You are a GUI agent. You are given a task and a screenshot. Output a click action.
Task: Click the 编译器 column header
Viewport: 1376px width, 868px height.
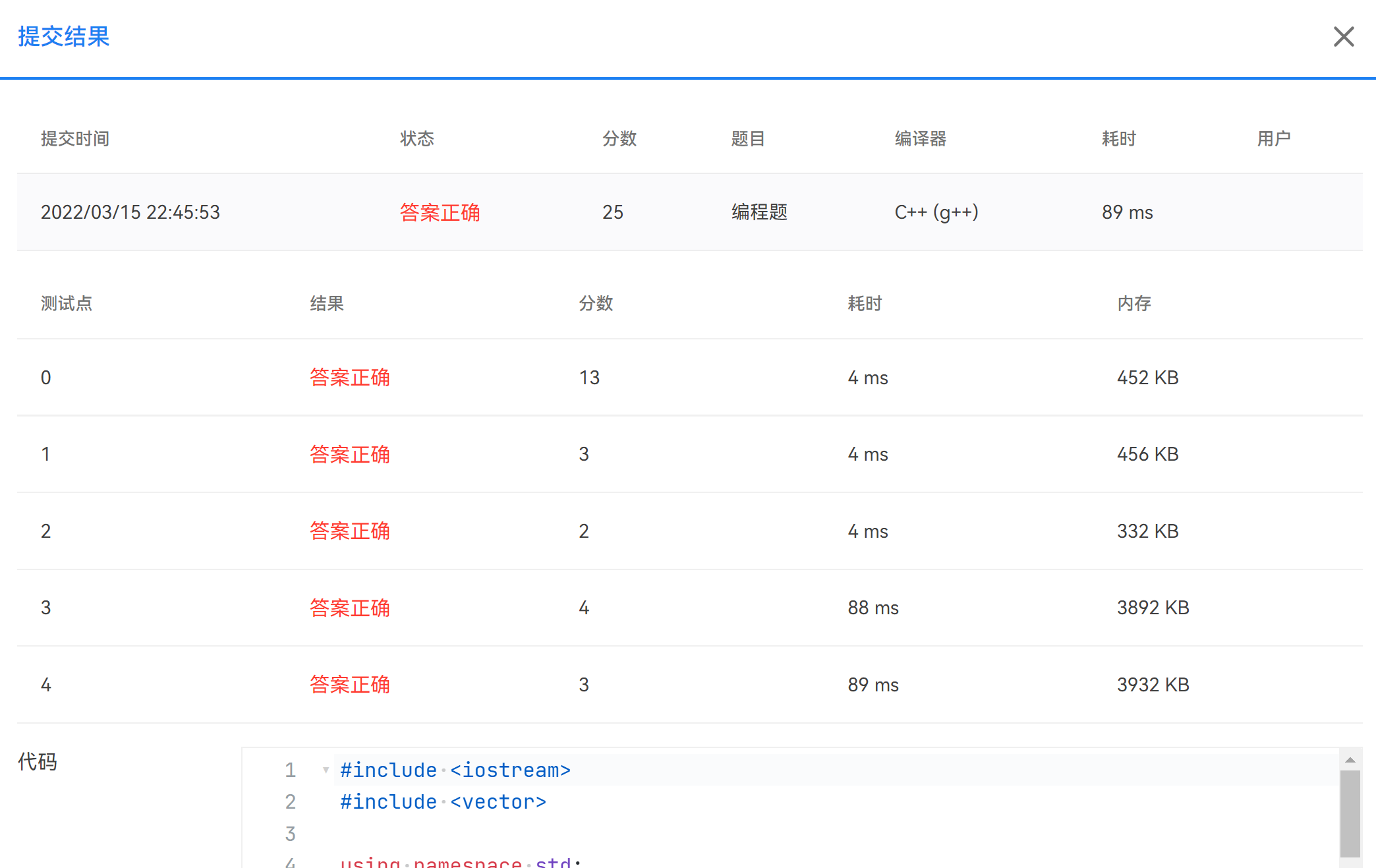tap(921, 138)
